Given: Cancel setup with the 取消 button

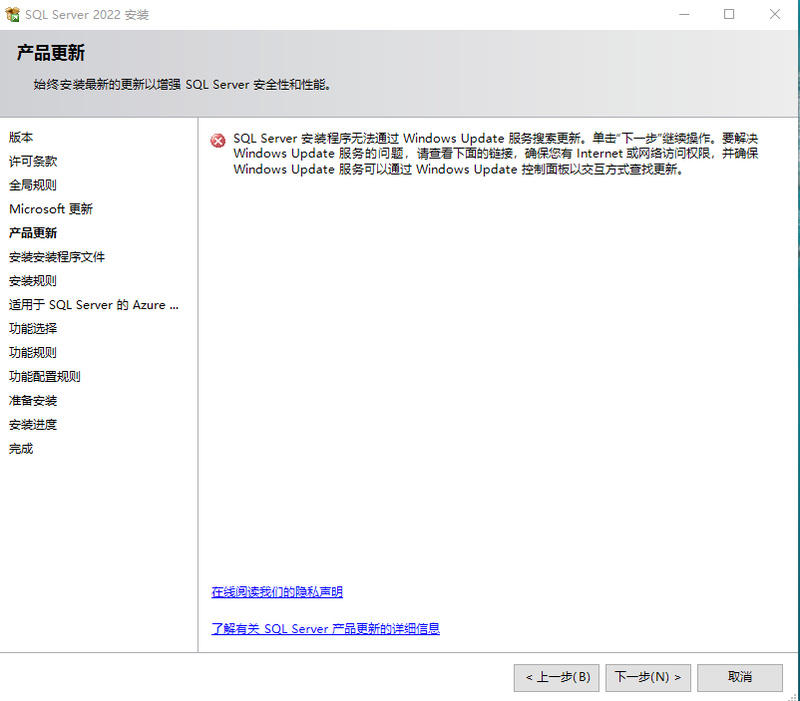Looking at the screenshot, I should [740, 678].
